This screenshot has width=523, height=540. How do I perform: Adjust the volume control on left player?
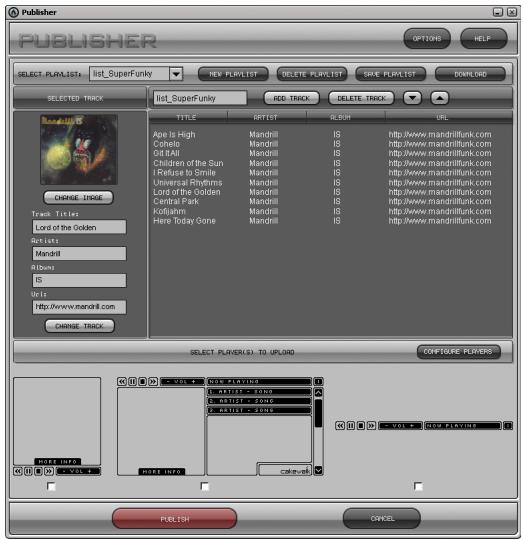[x=78, y=471]
